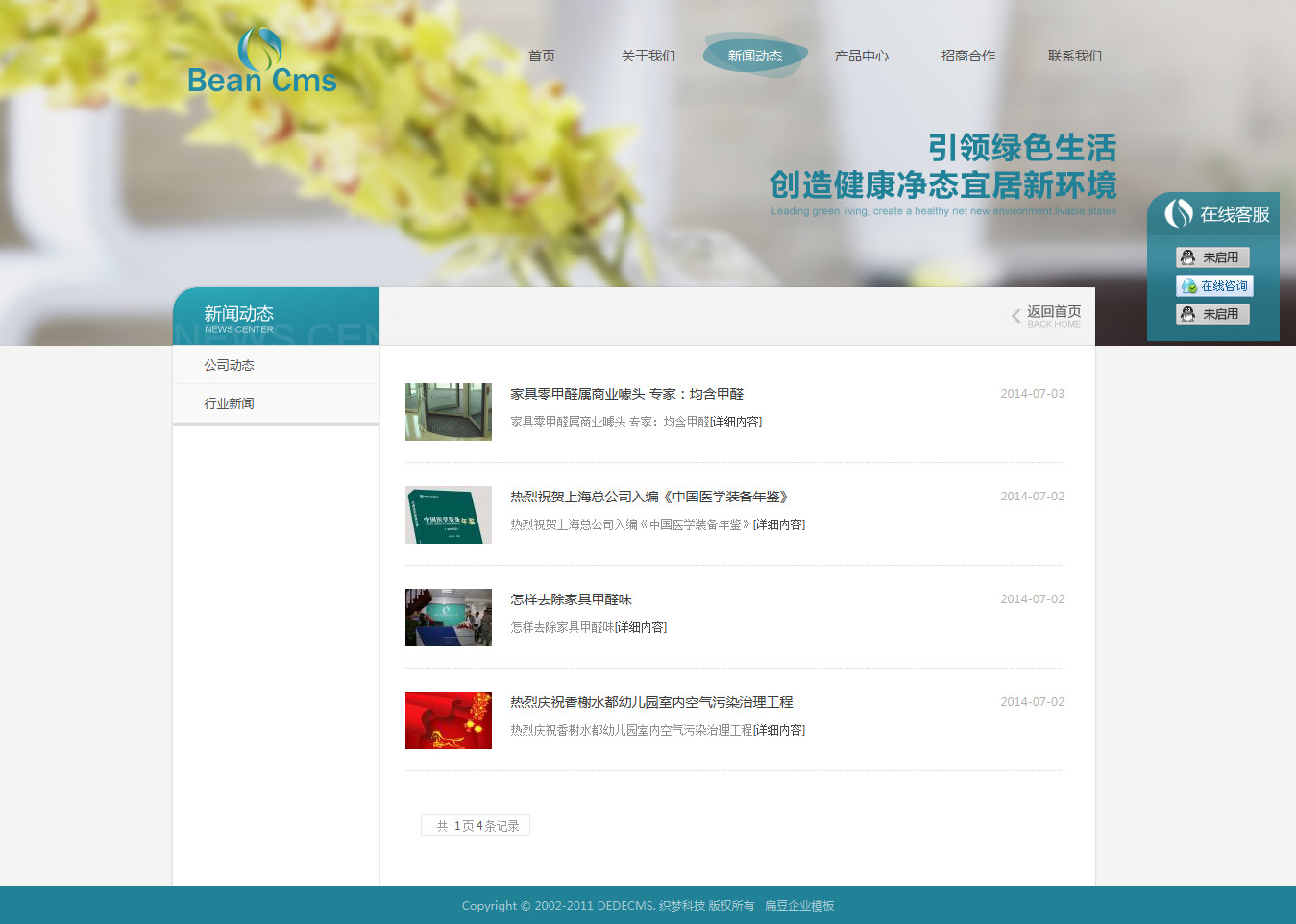
Task: Click the first 未启用 QQ support button
Action: pyautogui.click(x=1212, y=257)
